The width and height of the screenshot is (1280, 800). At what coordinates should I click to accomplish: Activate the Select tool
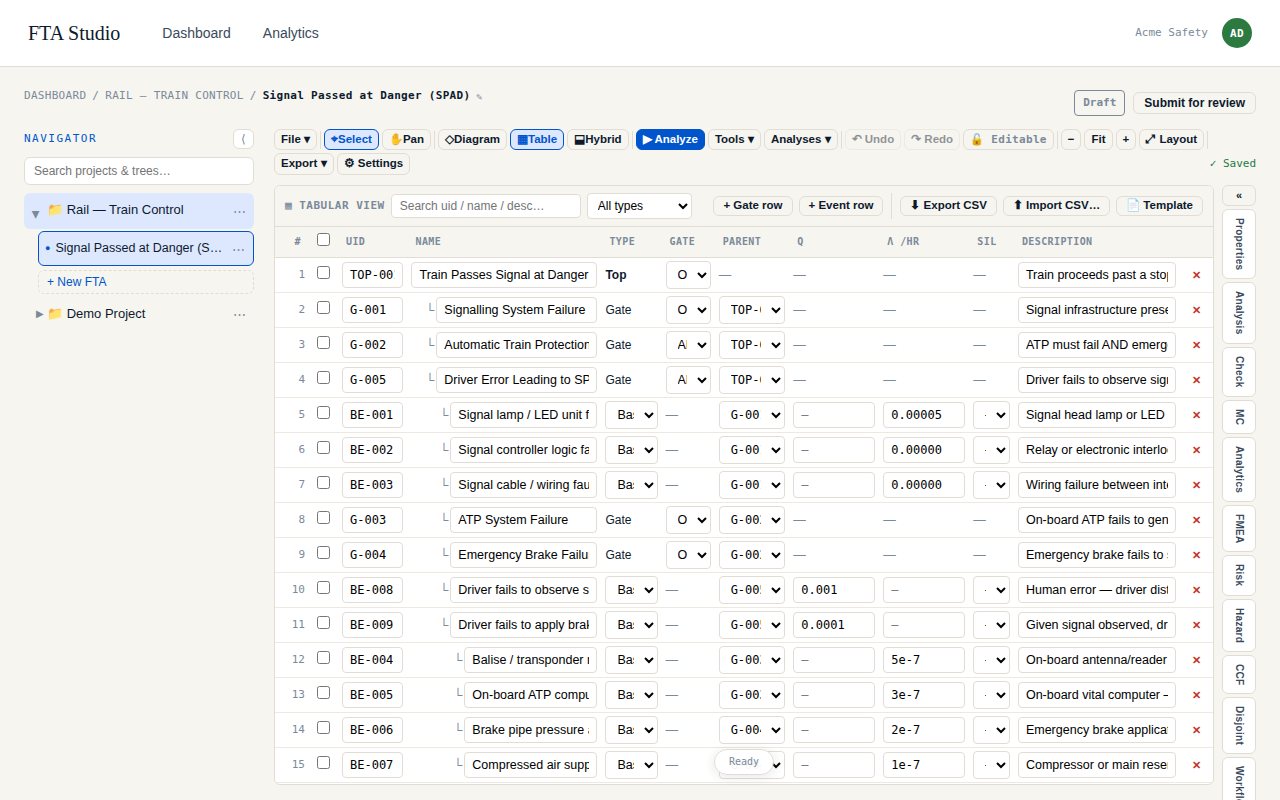[351, 140]
